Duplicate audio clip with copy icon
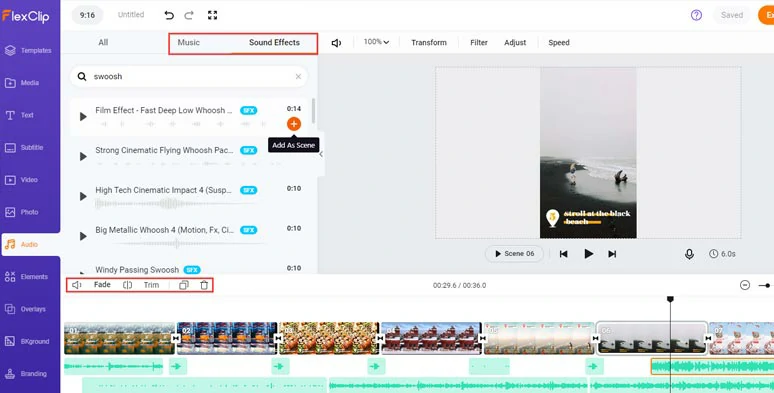This screenshot has width=774, height=393. point(184,285)
